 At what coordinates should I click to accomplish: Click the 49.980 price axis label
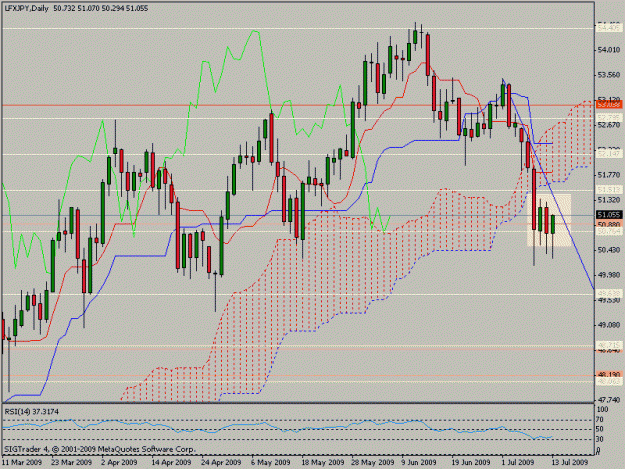pos(609,275)
